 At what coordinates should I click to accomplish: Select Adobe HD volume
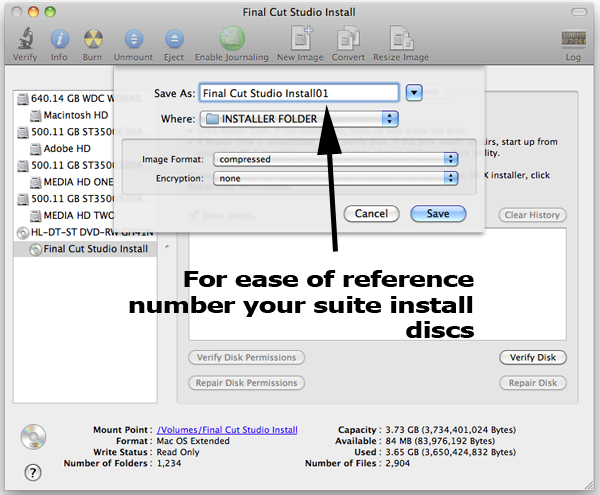60,148
